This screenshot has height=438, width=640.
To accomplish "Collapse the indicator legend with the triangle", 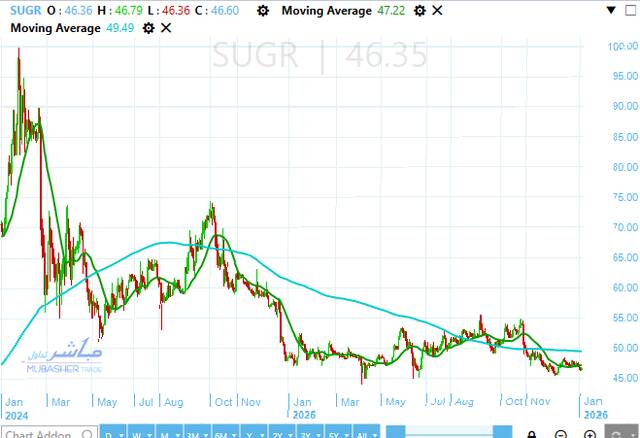I will 611,10.
